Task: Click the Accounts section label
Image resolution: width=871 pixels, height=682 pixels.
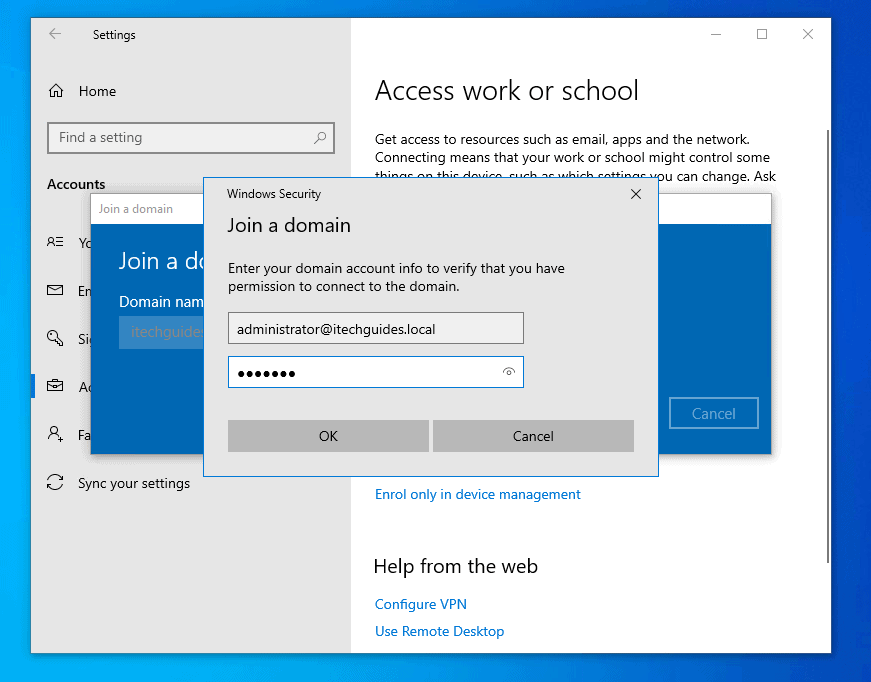Action: click(76, 184)
